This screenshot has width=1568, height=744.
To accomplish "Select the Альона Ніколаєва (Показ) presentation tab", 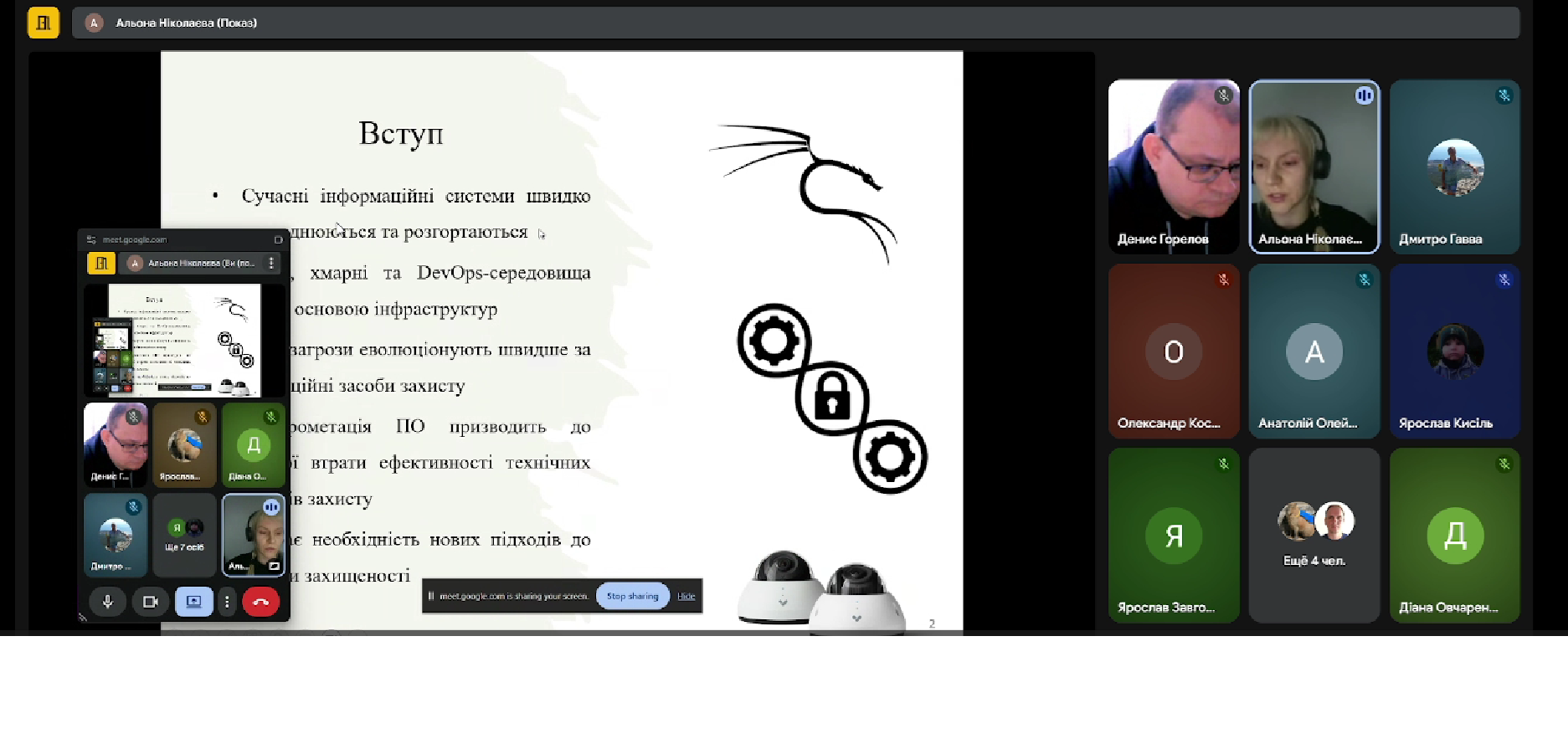I will pos(186,23).
